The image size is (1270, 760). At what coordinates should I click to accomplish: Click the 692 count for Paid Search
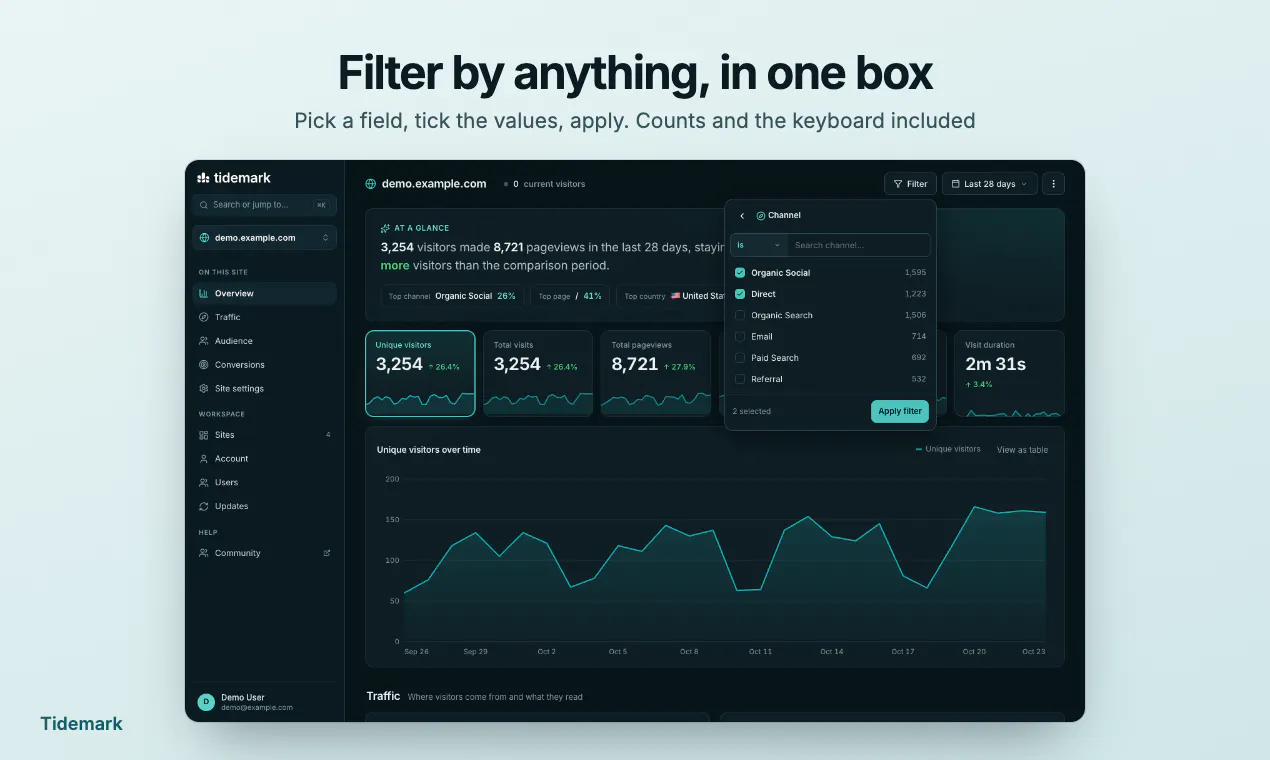click(x=919, y=358)
